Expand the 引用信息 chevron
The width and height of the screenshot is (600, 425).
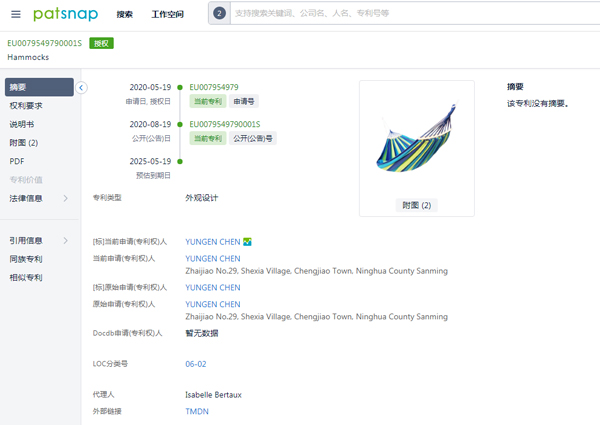pos(65,241)
